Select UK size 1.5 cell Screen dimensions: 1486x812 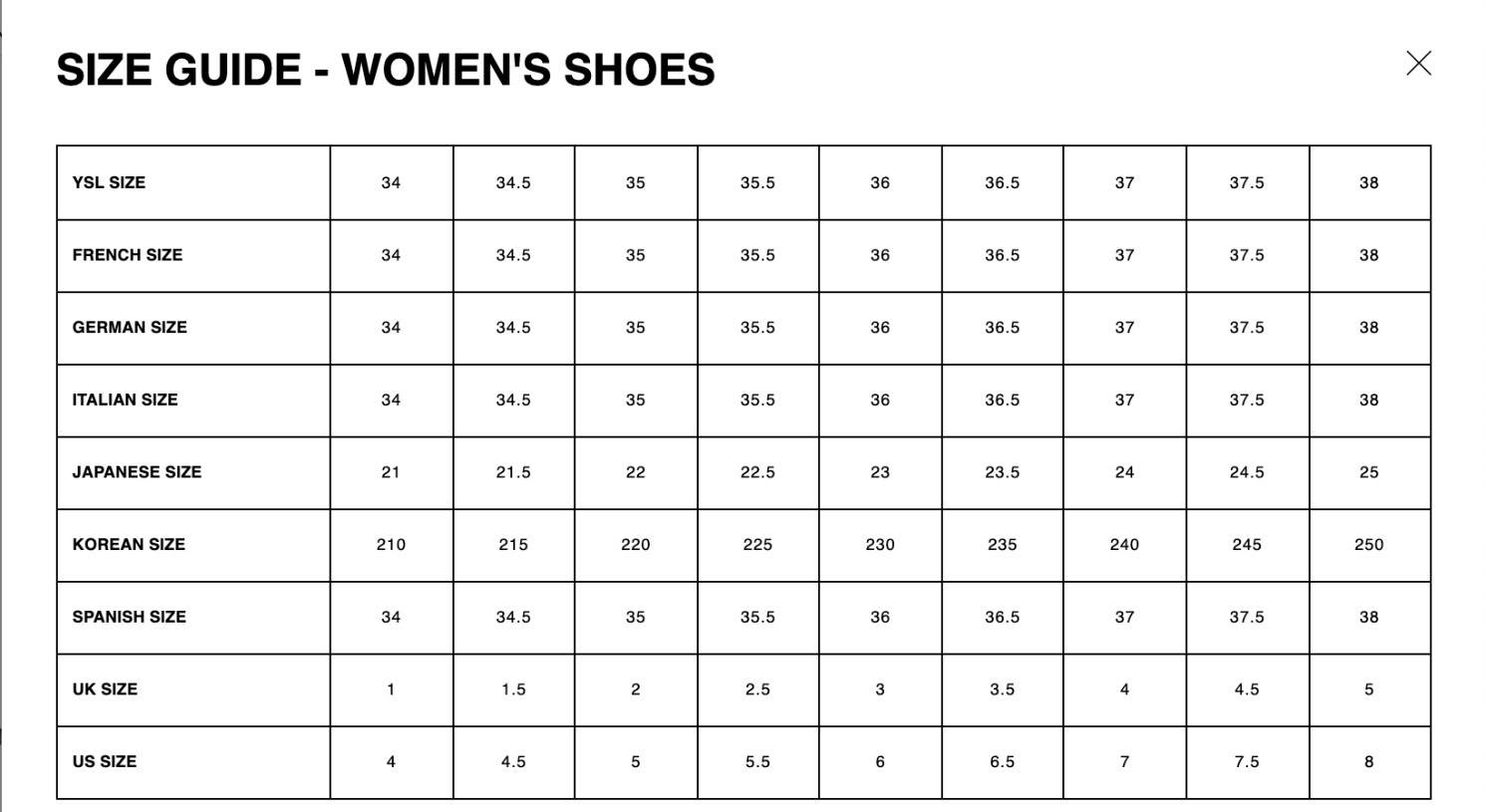[x=513, y=689]
